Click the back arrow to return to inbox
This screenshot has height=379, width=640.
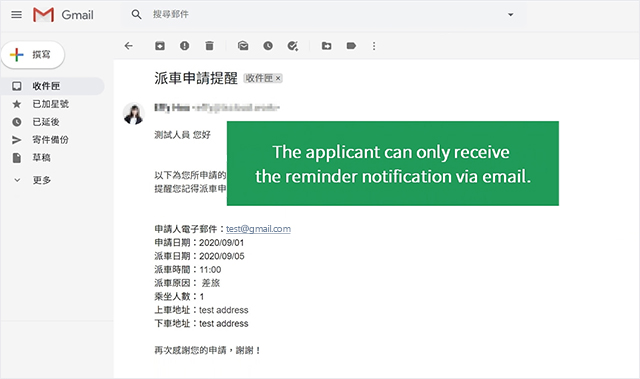point(129,46)
